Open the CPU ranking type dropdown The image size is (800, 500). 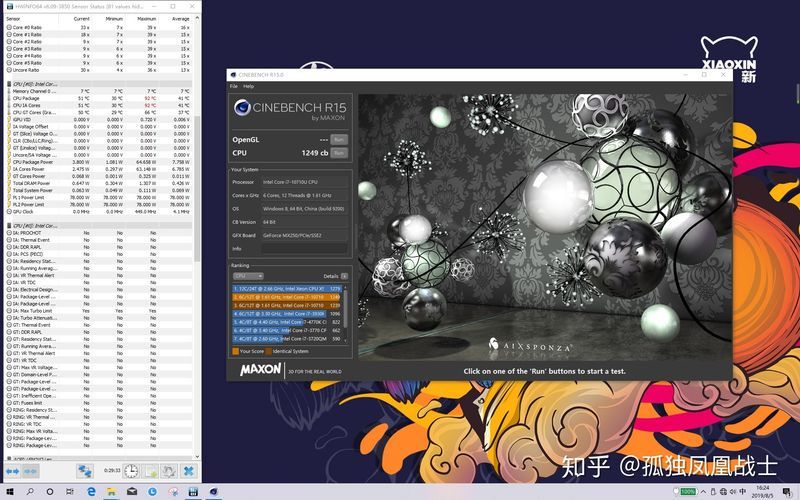(x=248, y=276)
